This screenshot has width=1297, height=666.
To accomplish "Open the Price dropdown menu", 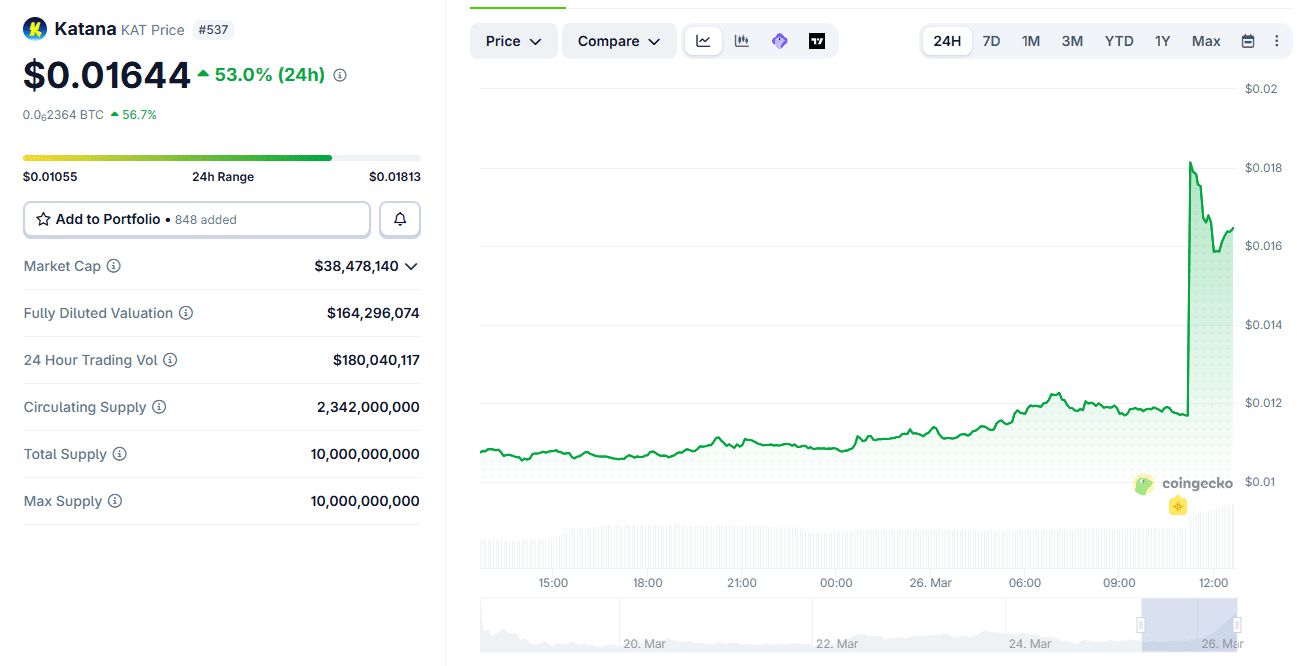I will point(513,41).
